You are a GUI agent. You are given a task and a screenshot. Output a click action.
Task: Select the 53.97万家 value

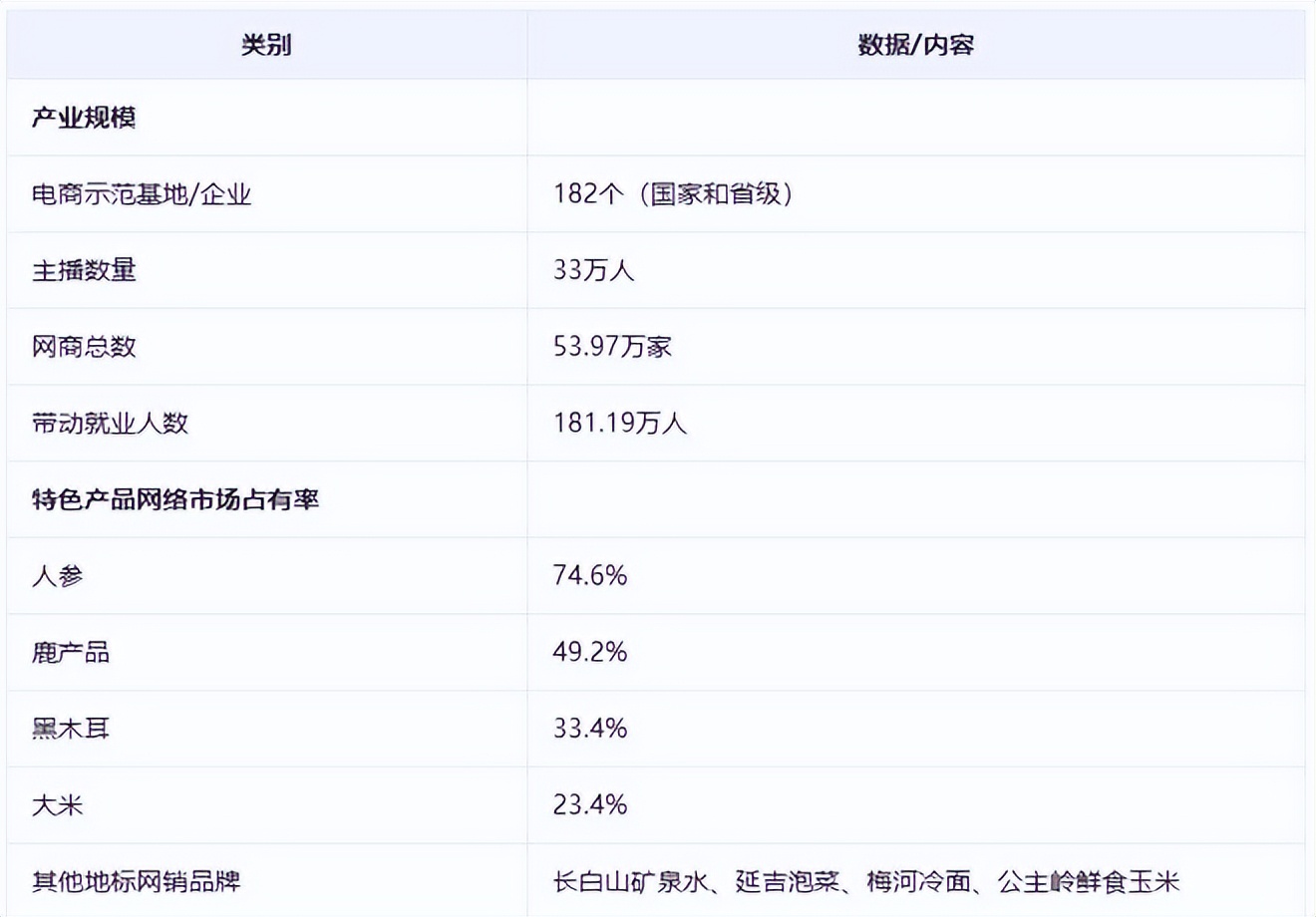click(612, 347)
